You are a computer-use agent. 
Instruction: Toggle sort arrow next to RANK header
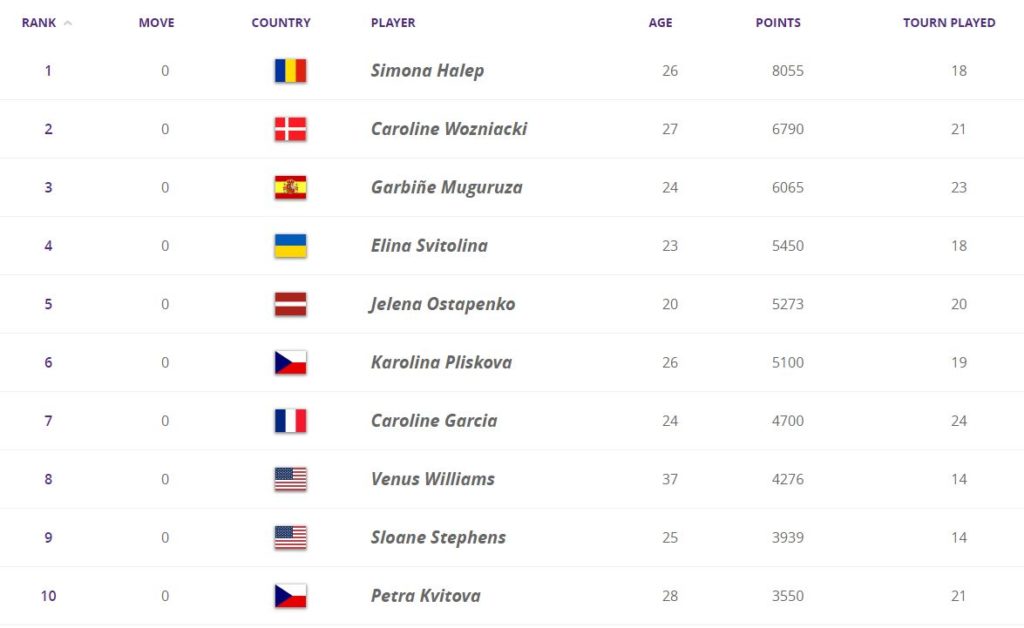[x=67, y=23]
